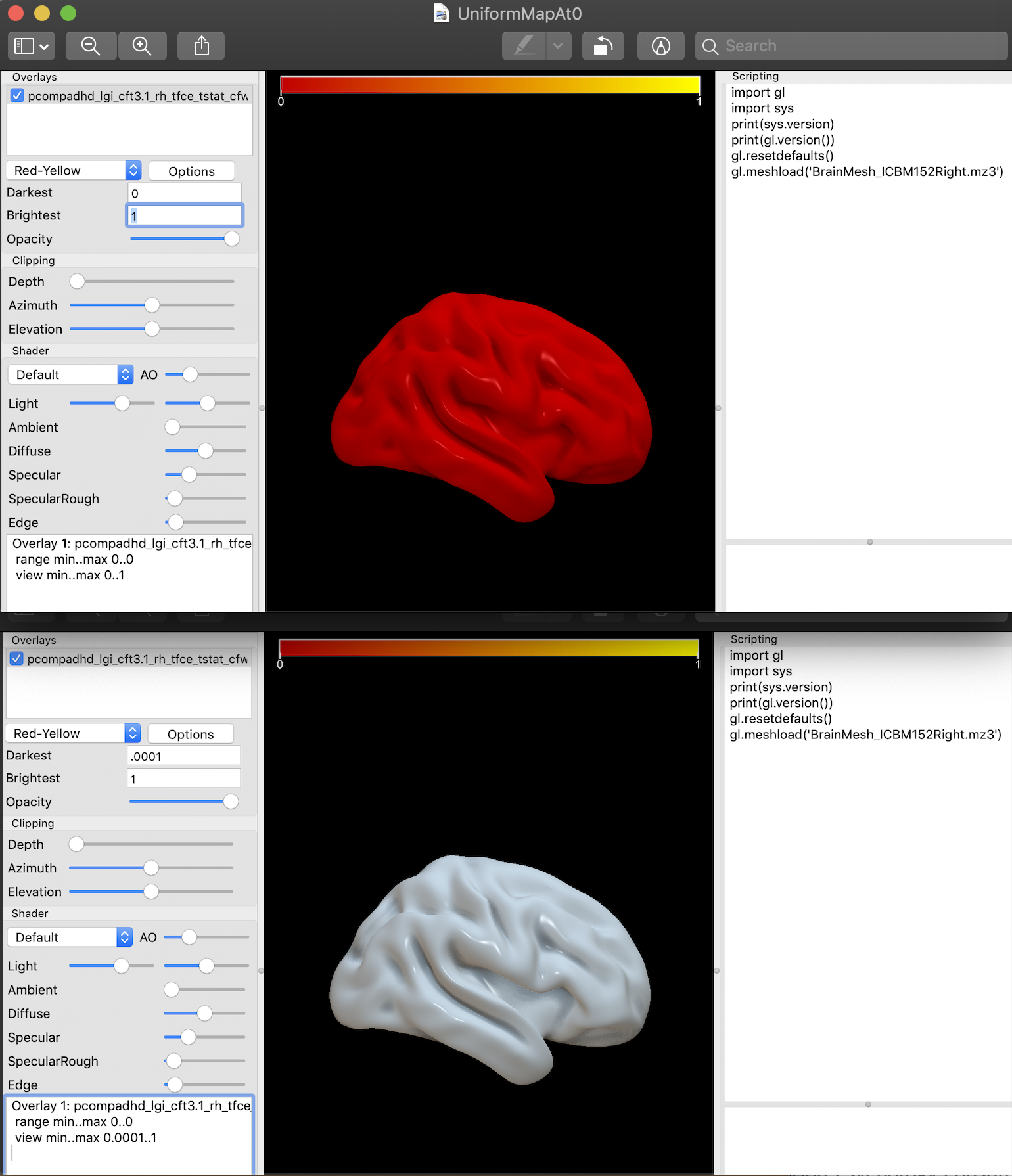Select the highlighter pen tool
The width and height of the screenshot is (1012, 1176).
pyautogui.click(x=524, y=46)
